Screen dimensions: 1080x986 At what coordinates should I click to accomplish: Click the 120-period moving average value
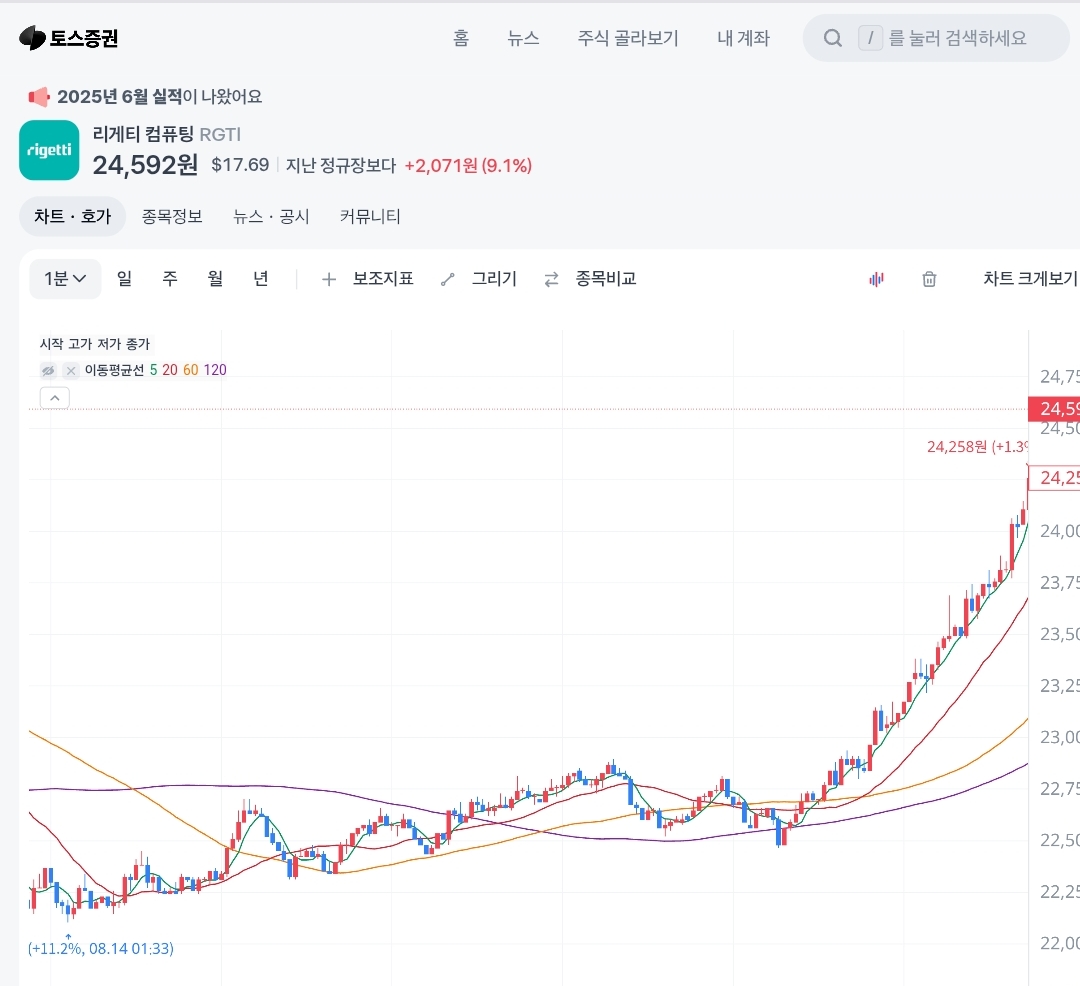pos(215,370)
